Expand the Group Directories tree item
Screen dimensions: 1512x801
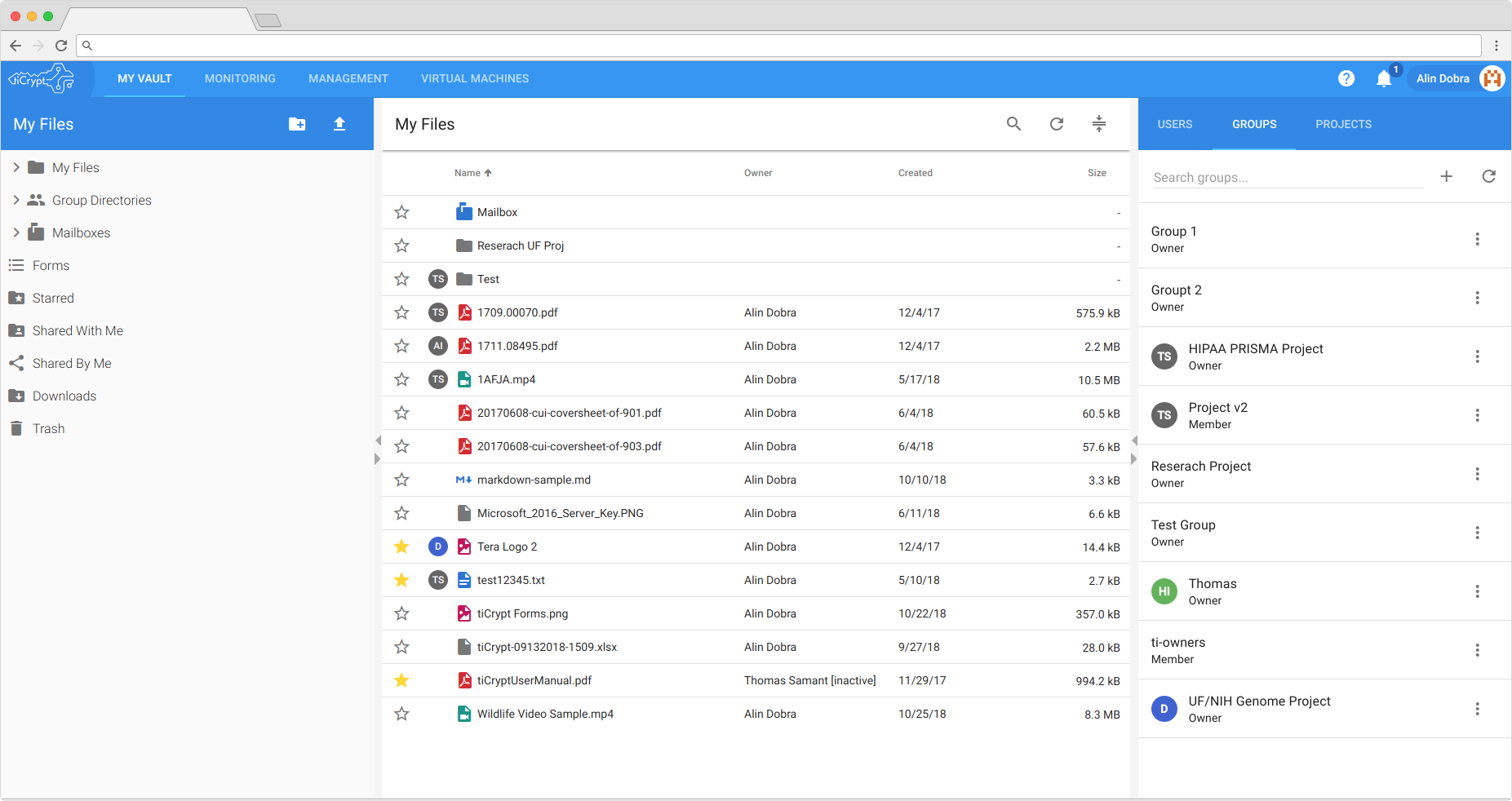[x=16, y=200]
